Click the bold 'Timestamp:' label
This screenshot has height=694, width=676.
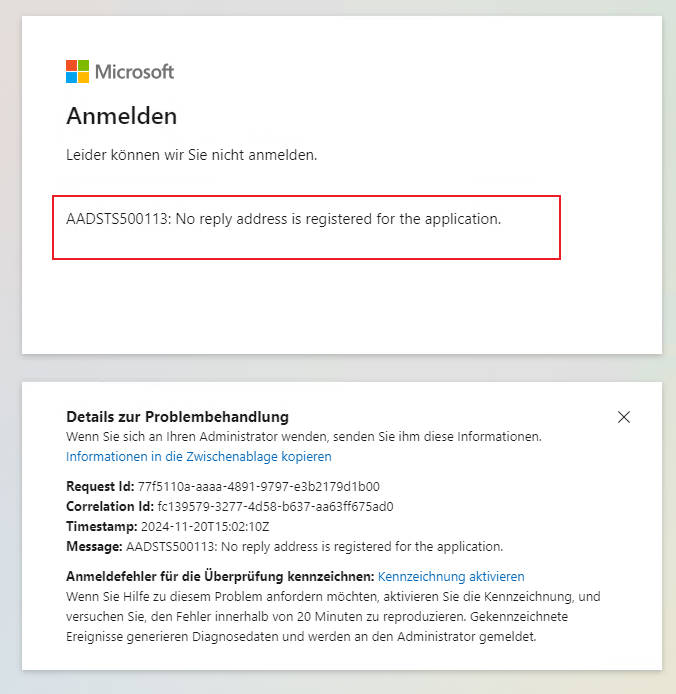pos(101,526)
